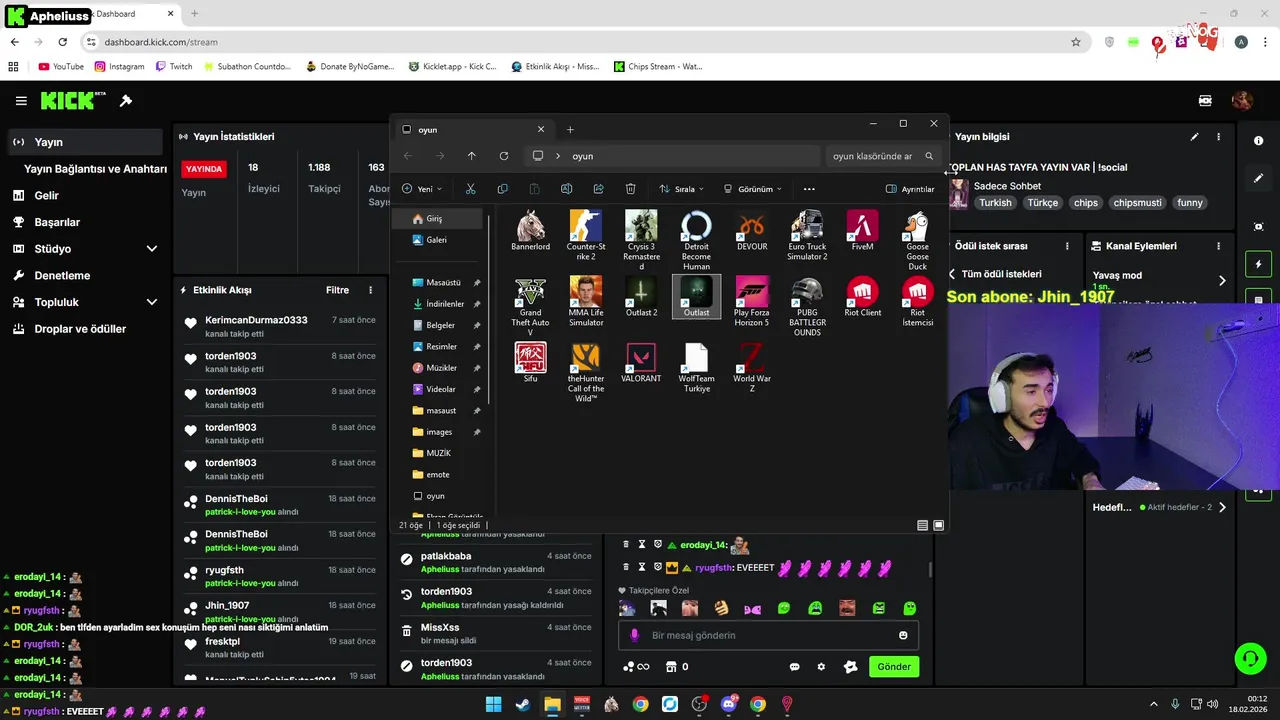Image resolution: width=1280 pixels, height=720 pixels.
Task: Open Steam from the taskbar
Action: (x=523, y=704)
